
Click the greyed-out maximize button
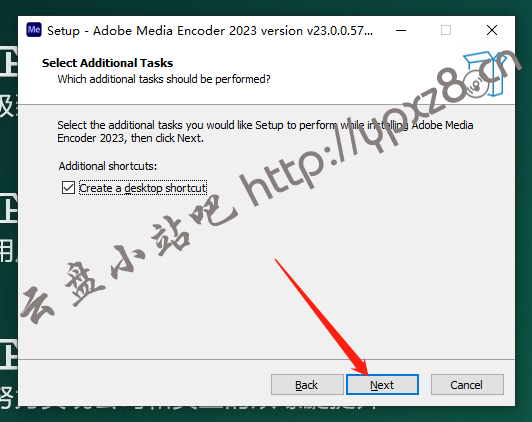pos(446,30)
